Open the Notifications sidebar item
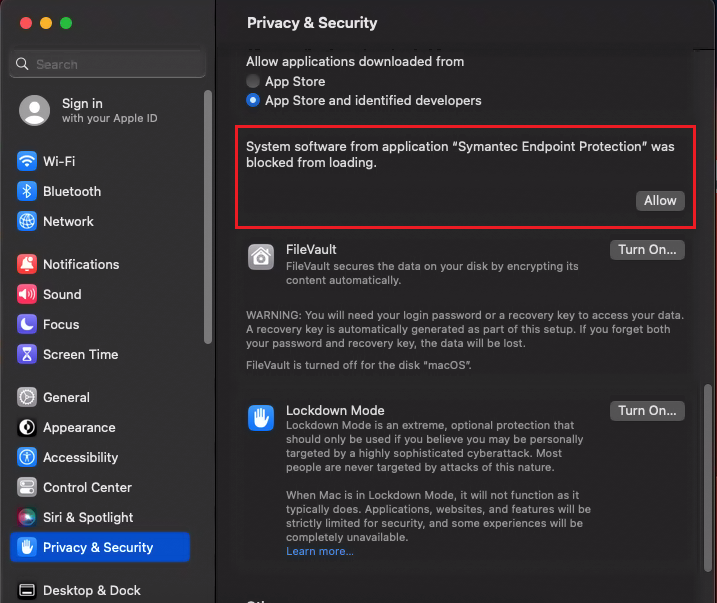This screenshot has height=603, width=717. (x=100, y=264)
